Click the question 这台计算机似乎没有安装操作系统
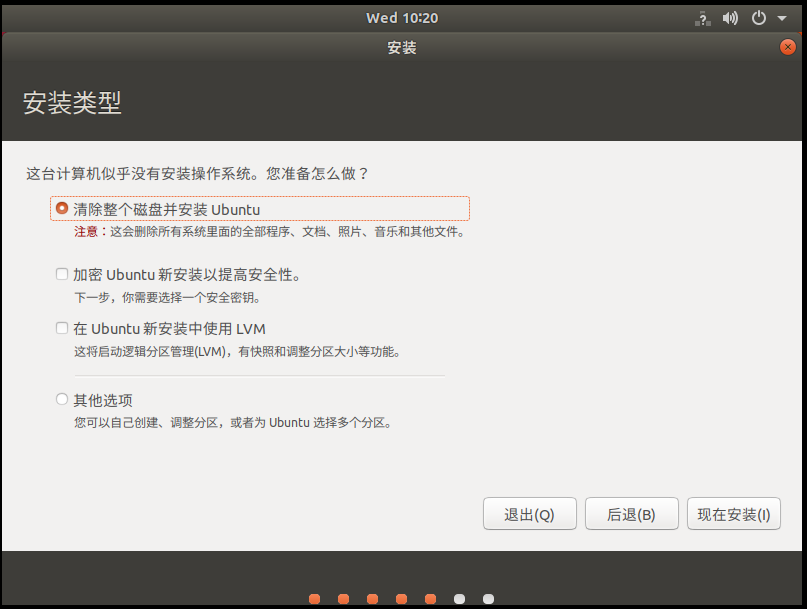 click(x=198, y=173)
